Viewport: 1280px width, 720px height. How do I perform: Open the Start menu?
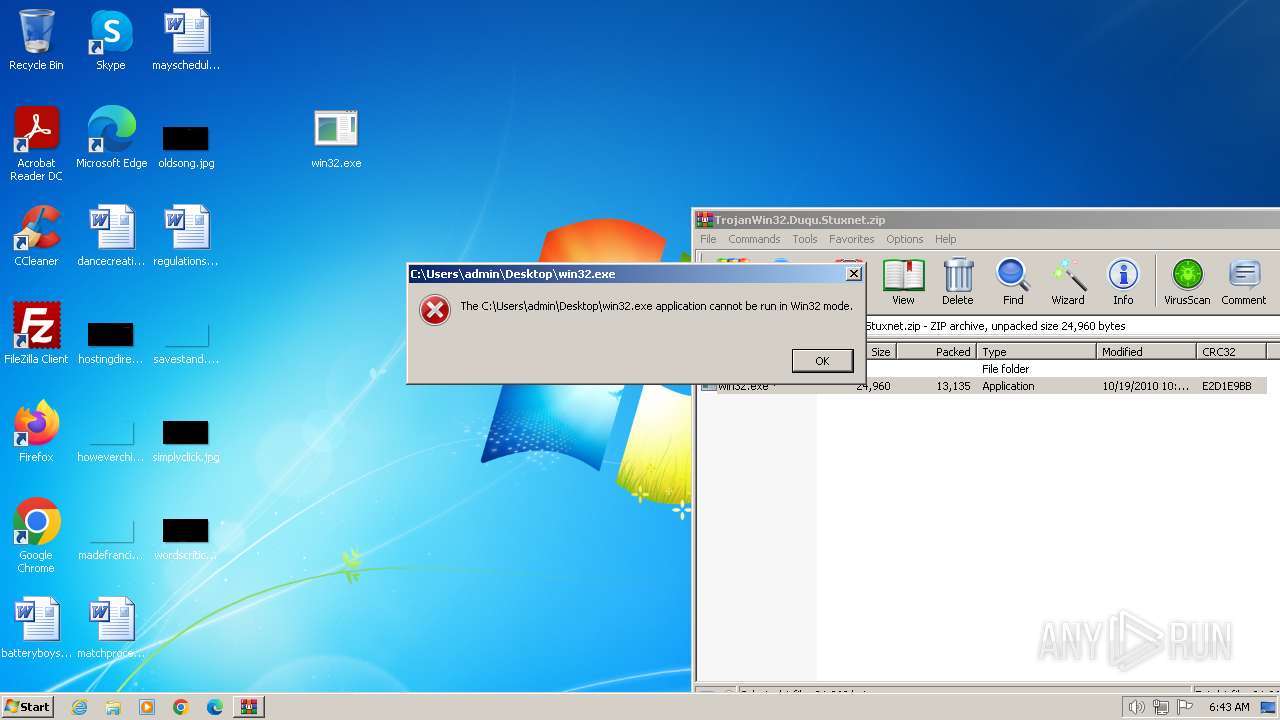click(x=28, y=707)
